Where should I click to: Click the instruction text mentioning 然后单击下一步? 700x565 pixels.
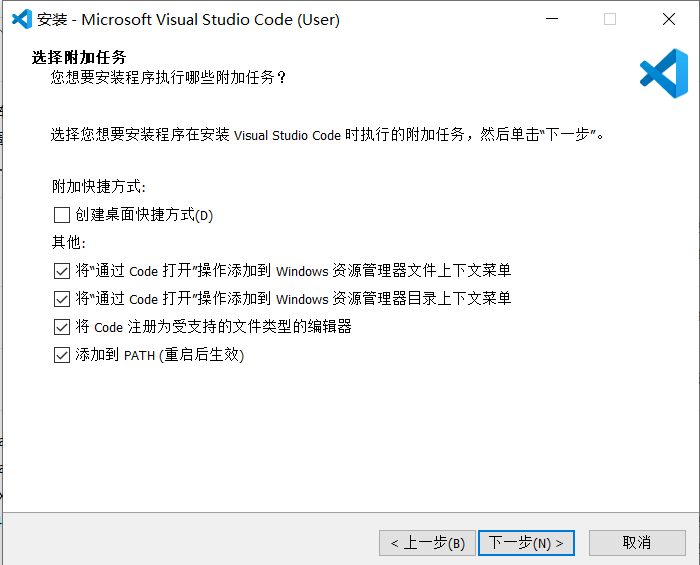coord(328,134)
